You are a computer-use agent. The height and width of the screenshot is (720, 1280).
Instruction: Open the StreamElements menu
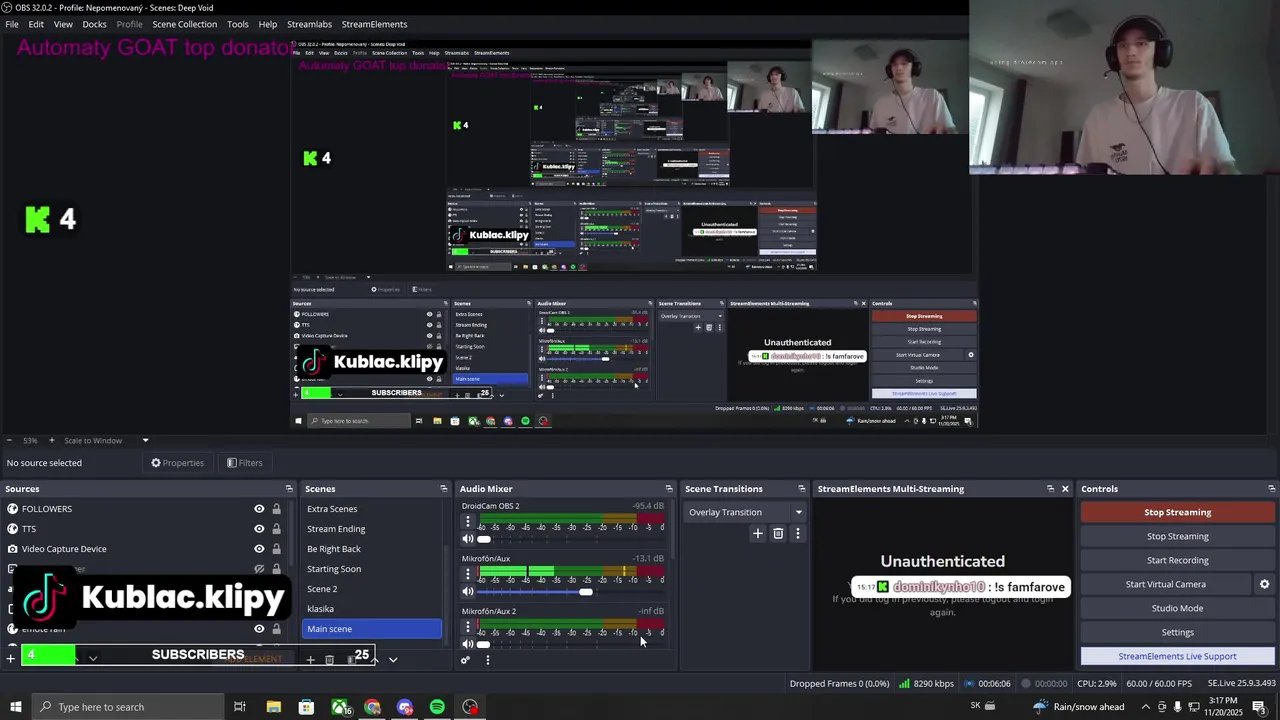tap(374, 24)
